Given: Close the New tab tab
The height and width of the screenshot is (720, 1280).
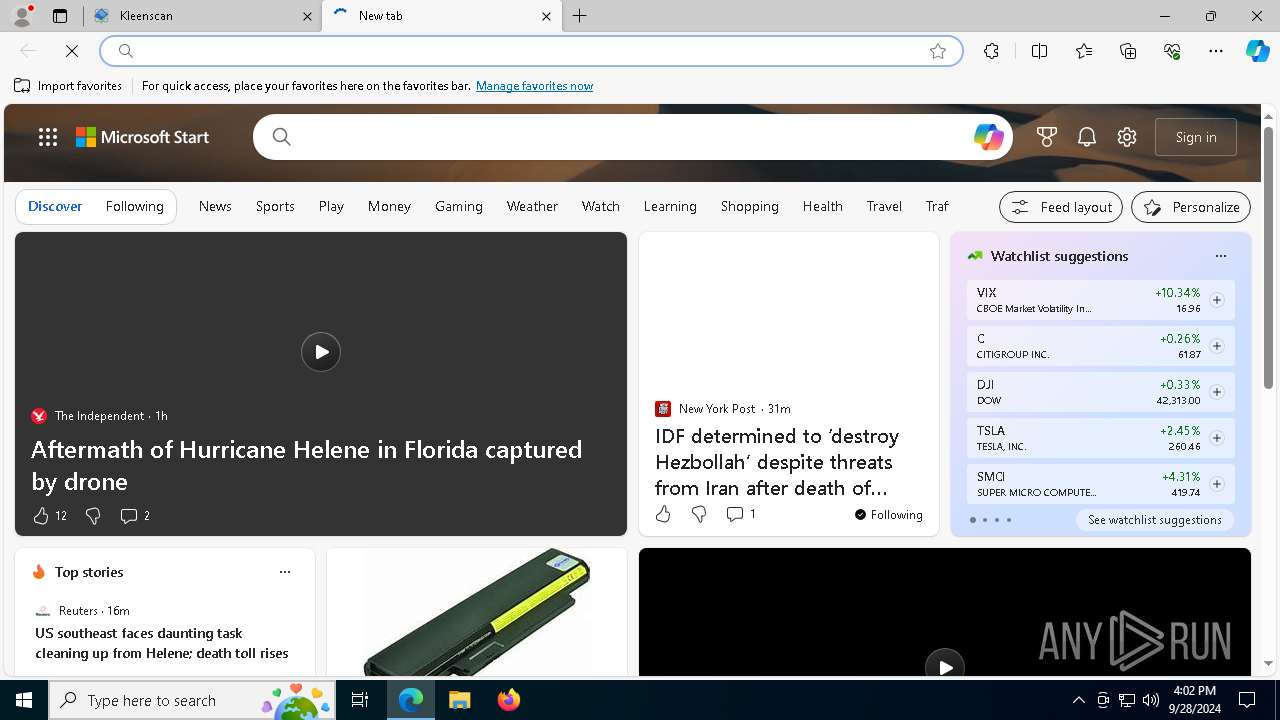Looking at the screenshot, I should (x=546, y=16).
